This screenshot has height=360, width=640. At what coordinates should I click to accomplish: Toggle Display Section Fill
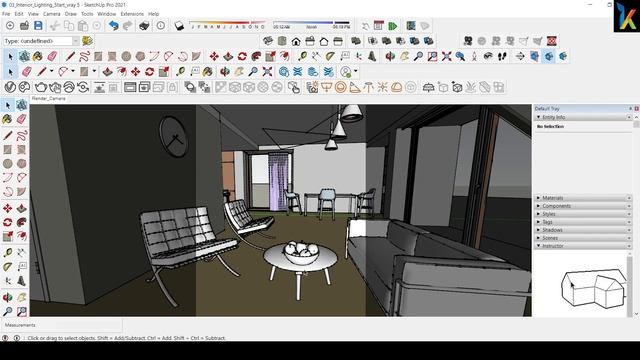pos(562,56)
